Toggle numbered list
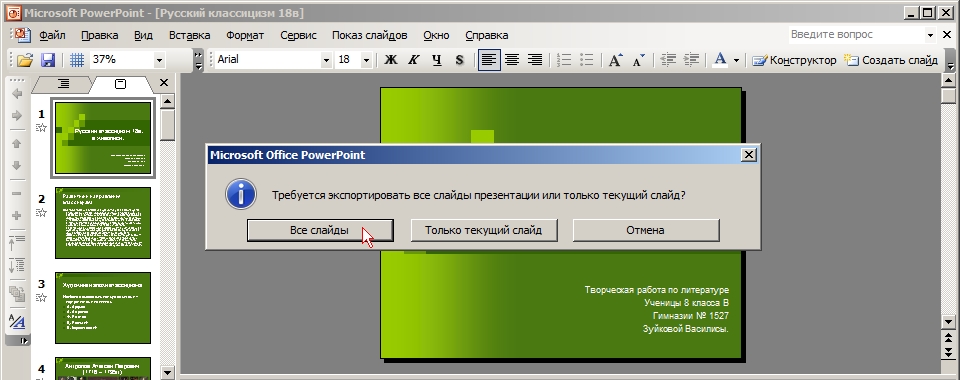This screenshot has width=960, height=380. (x=564, y=60)
